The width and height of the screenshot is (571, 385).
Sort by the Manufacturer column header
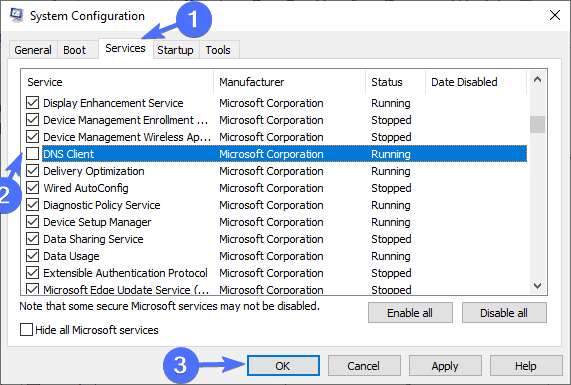coord(290,82)
